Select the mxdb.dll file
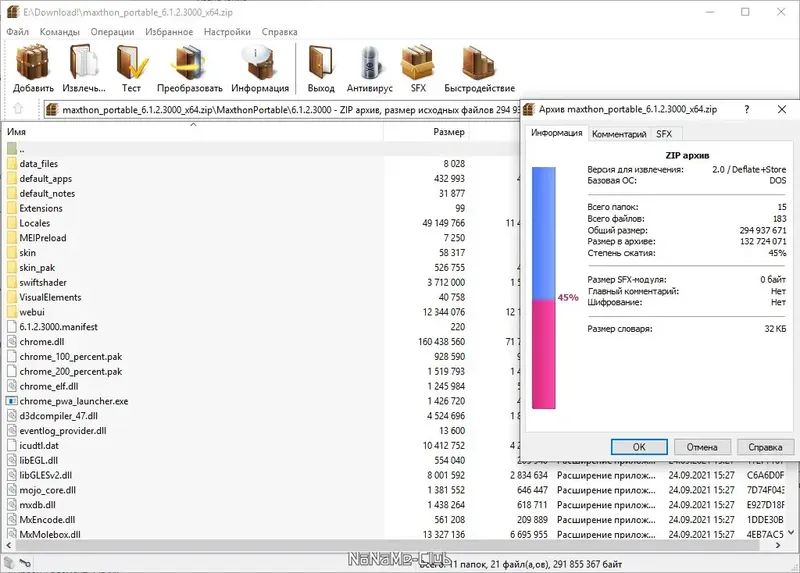The image size is (800, 573). [x=37, y=505]
